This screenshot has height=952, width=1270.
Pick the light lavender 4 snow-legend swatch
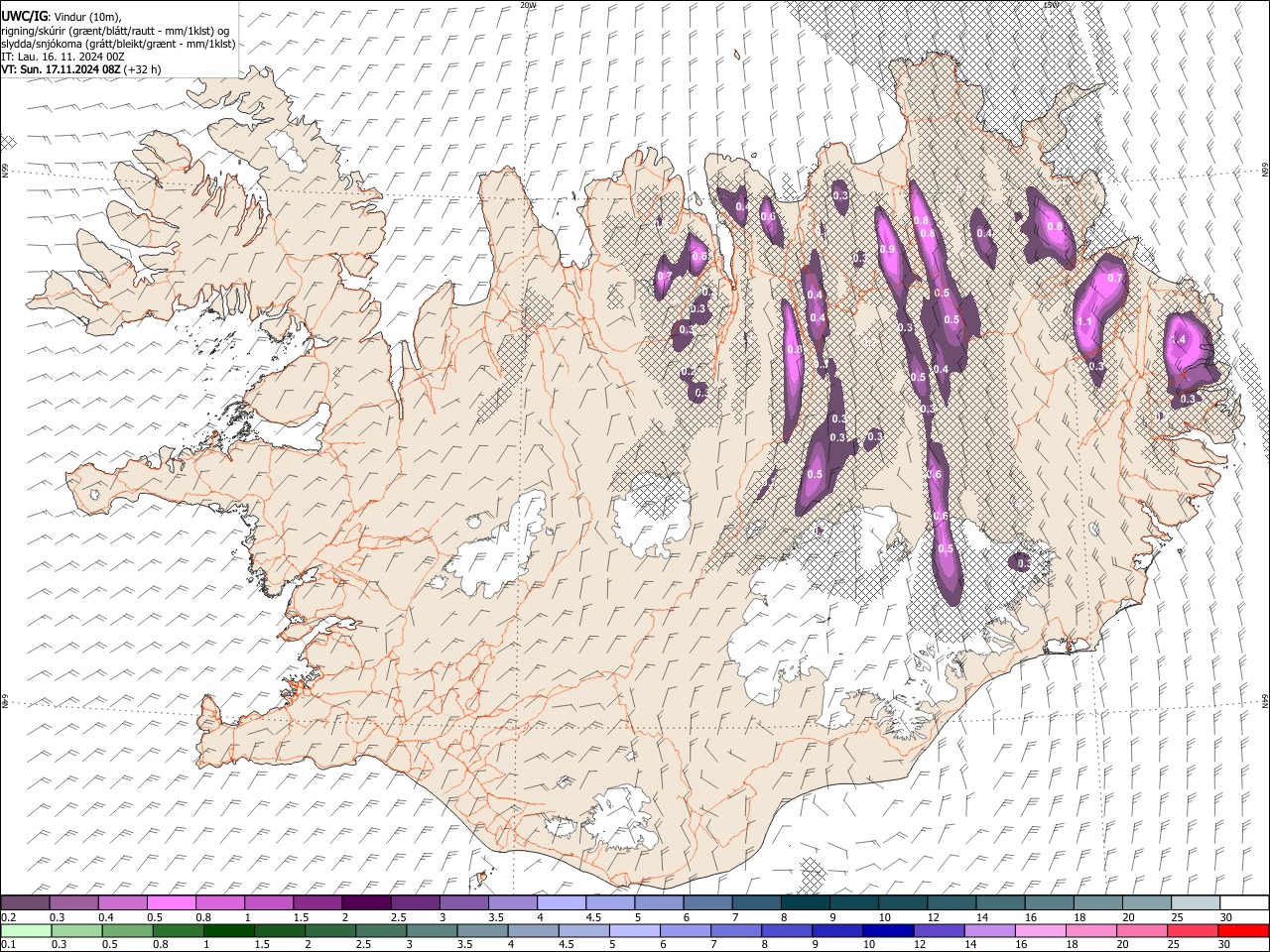pyautogui.click(x=561, y=903)
